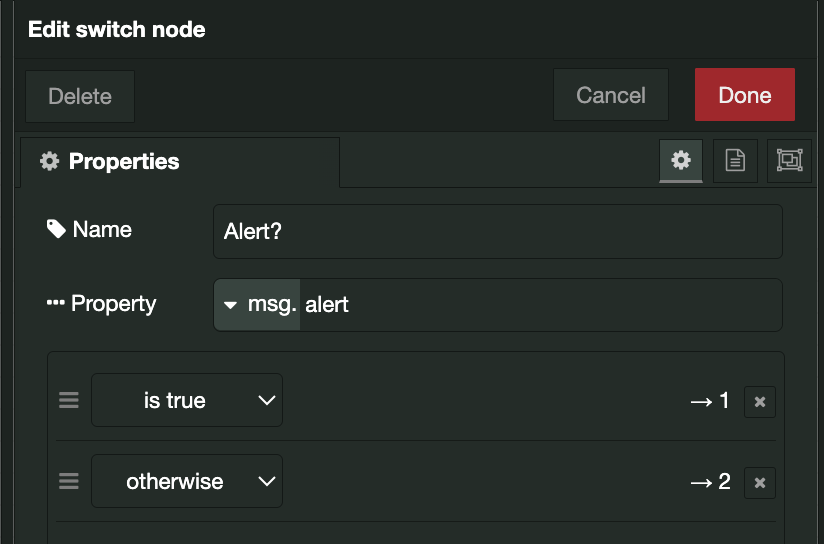Image resolution: width=824 pixels, height=544 pixels.
Task: Click the arrow 2 output label
Action: click(x=710, y=483)
